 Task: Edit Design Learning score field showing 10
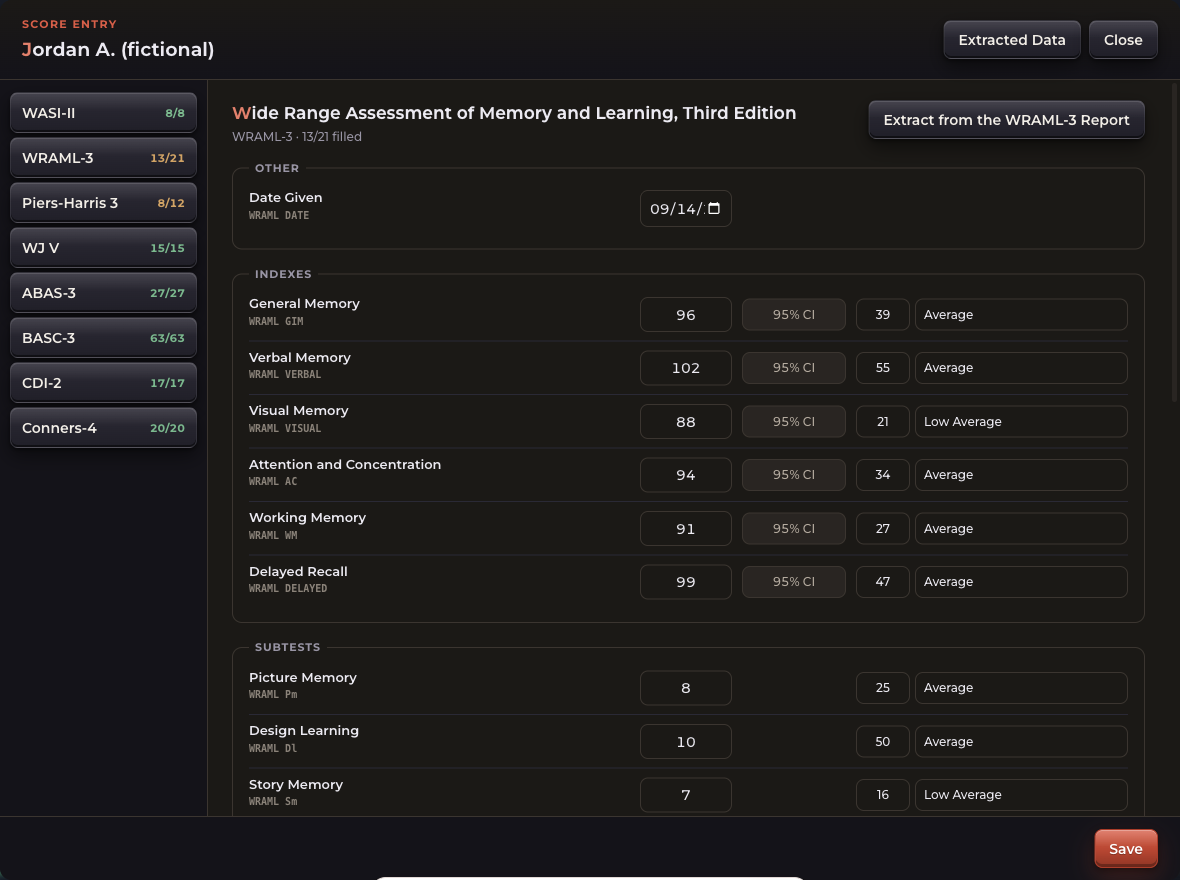(686, 741)
